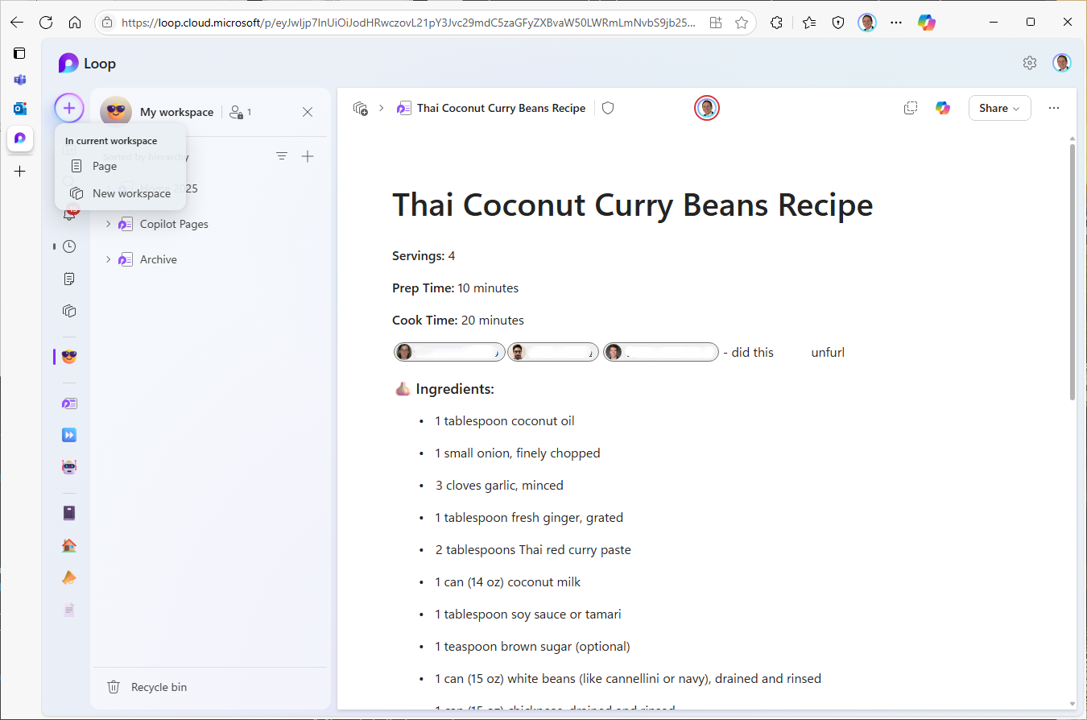Toggle the Edge vertical tabs pane icon
This screenshot has width=1087, height=720.
[x=19, y=53]
